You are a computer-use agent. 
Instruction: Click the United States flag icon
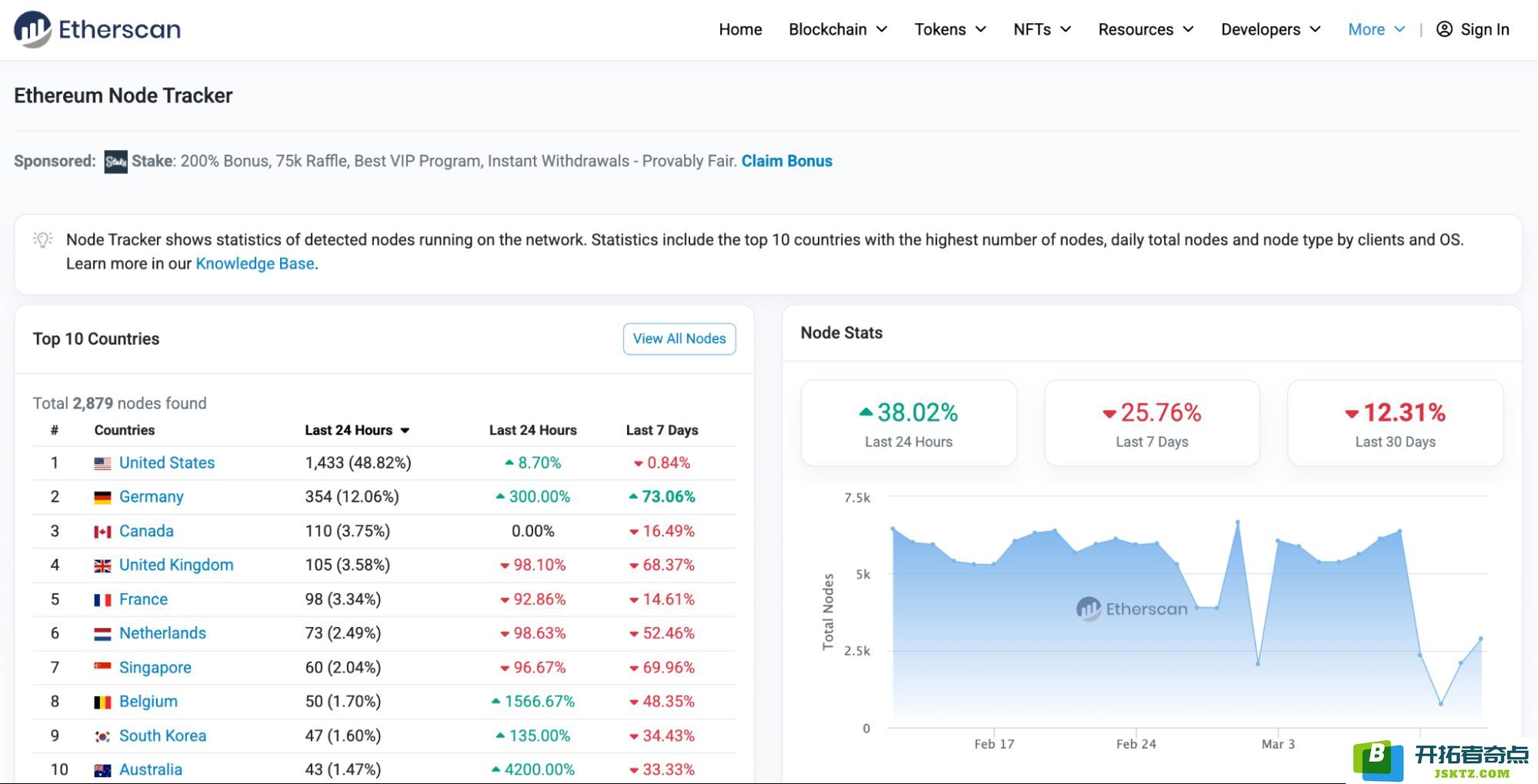(102, 463)
